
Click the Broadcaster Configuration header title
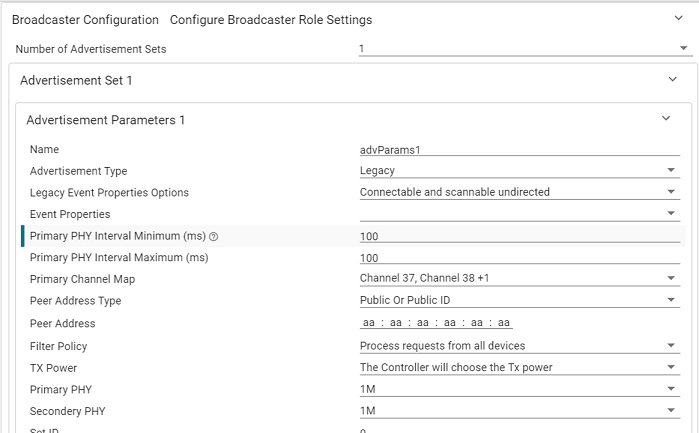(x=85, y=20)
